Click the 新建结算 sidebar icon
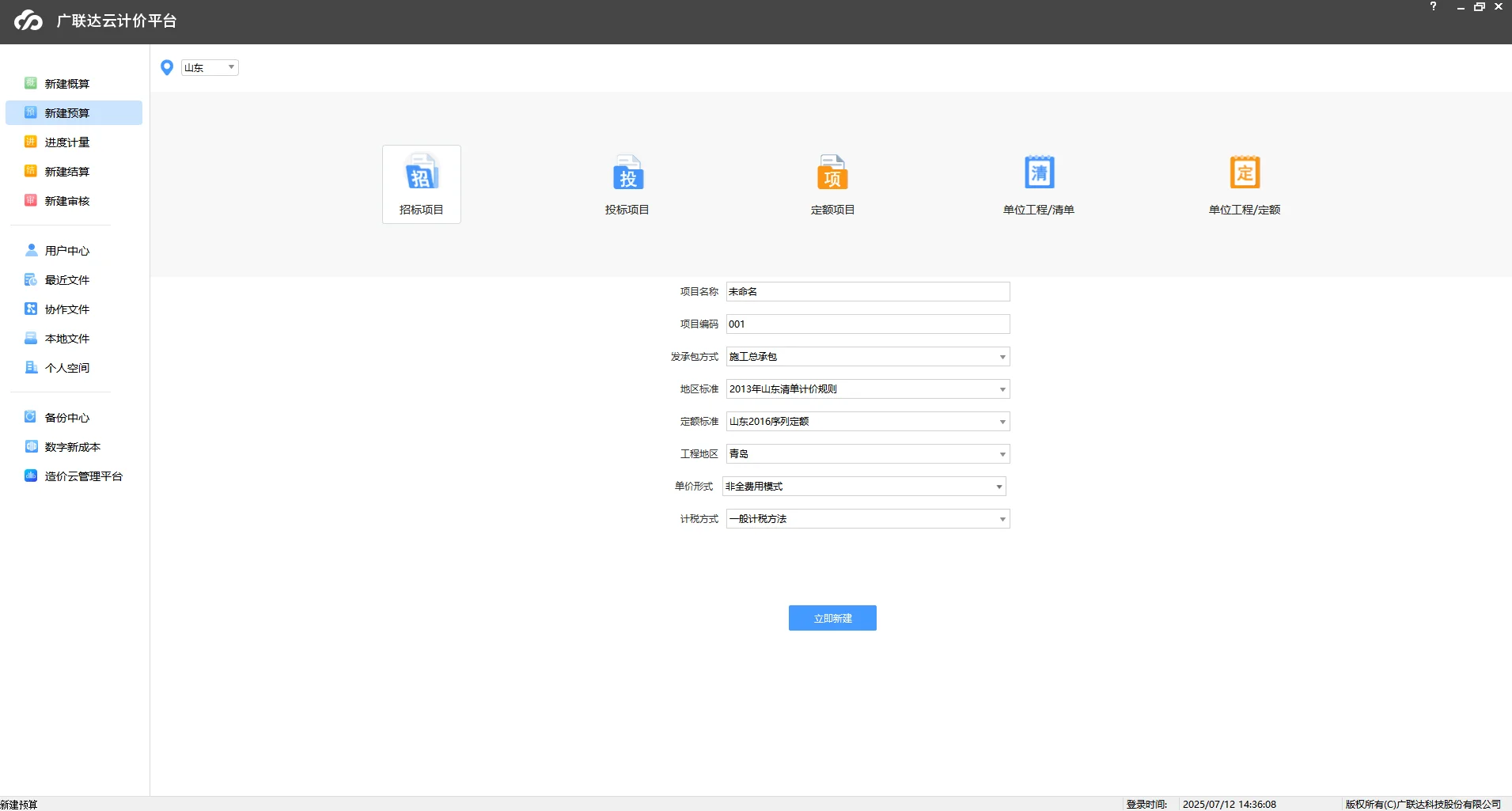Viewport: 1512px width, 811px height. (x=31, y=171)
